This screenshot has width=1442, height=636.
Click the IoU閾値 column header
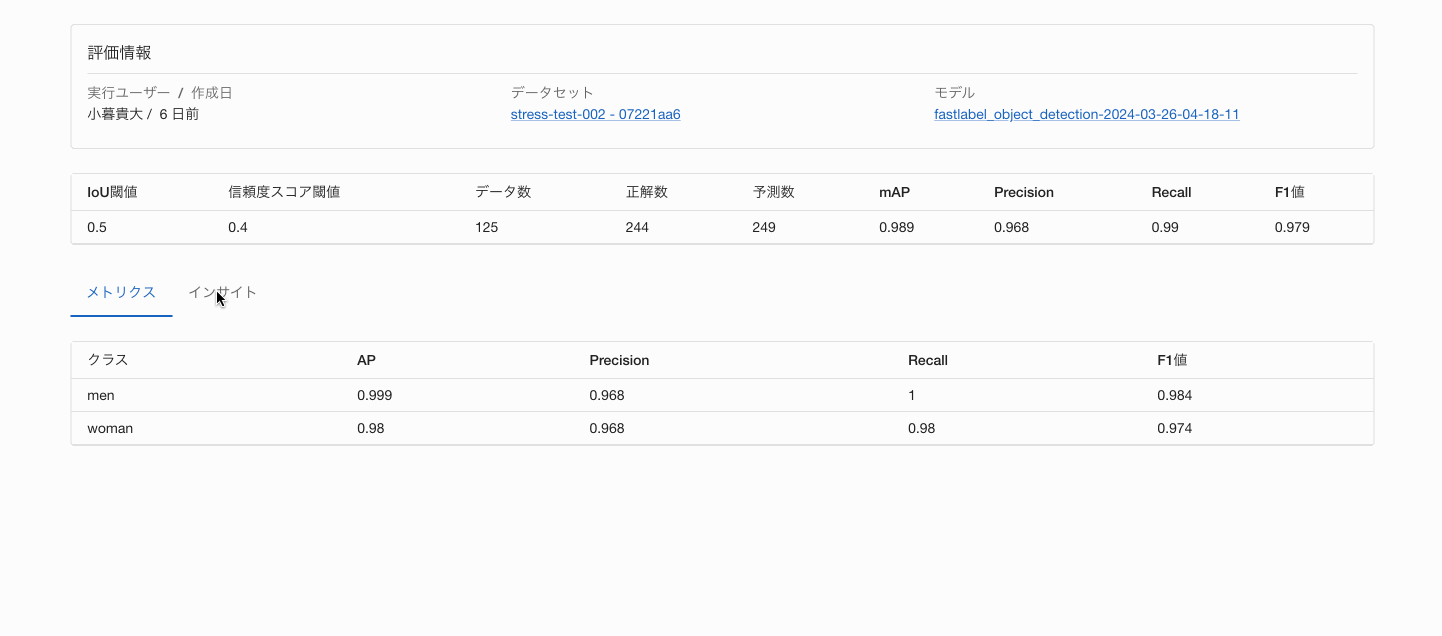(112, 192)
